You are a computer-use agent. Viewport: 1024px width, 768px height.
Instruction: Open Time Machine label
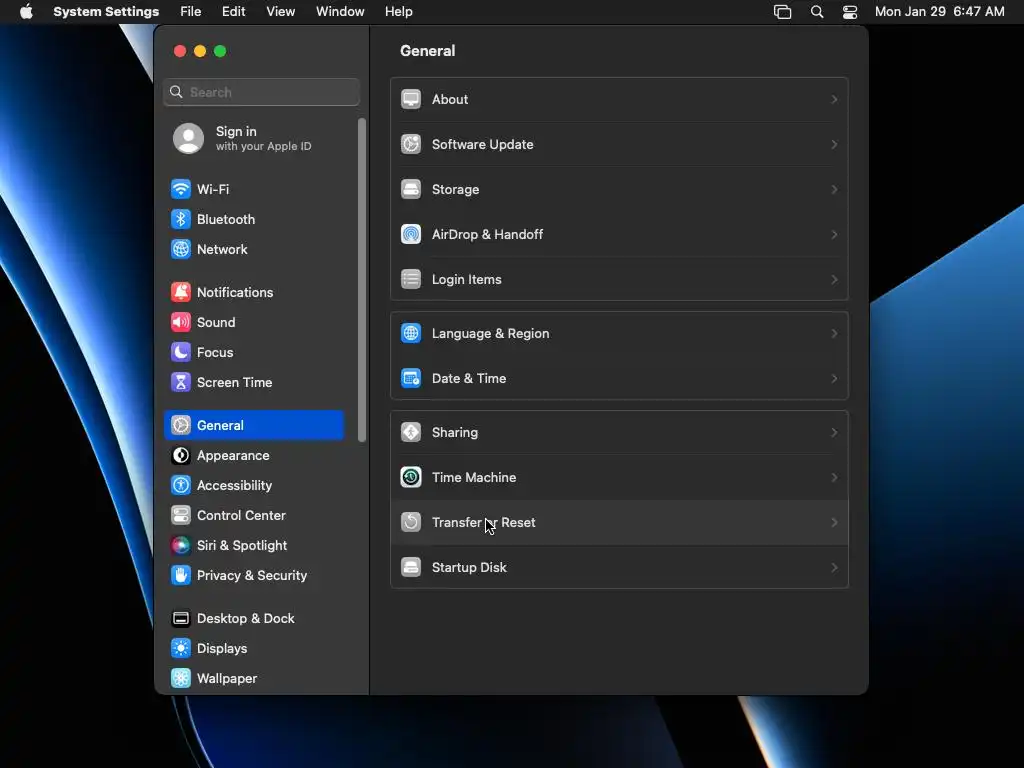[x=473, y=478]
